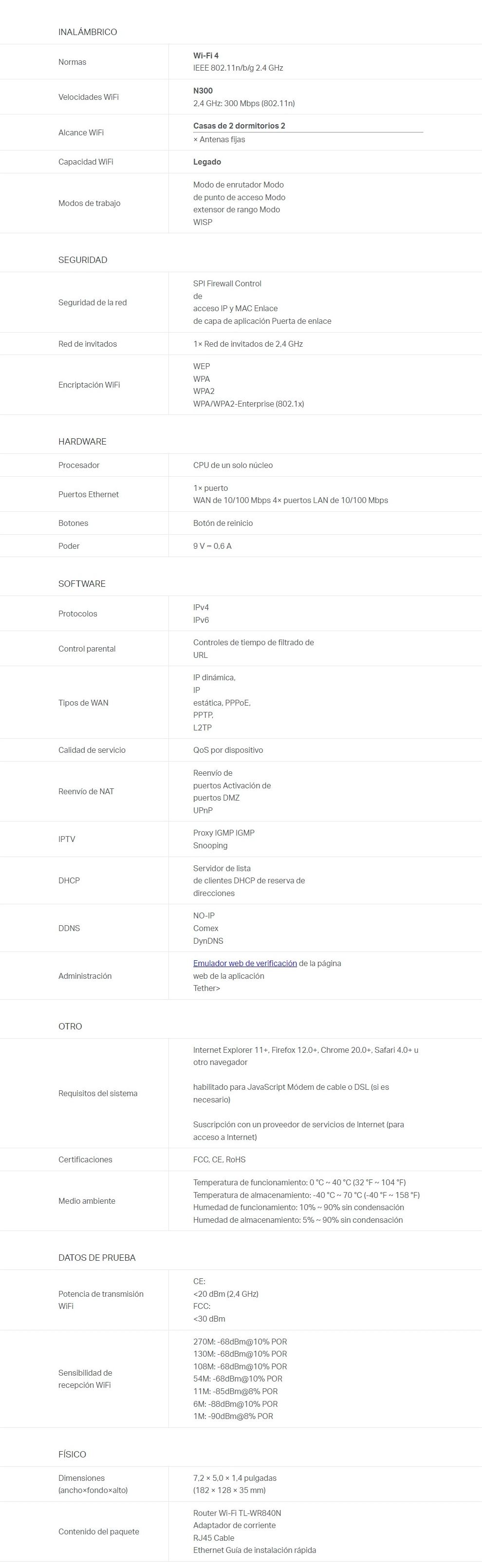Select the OTRO section heading

(x=70, y=1027)
